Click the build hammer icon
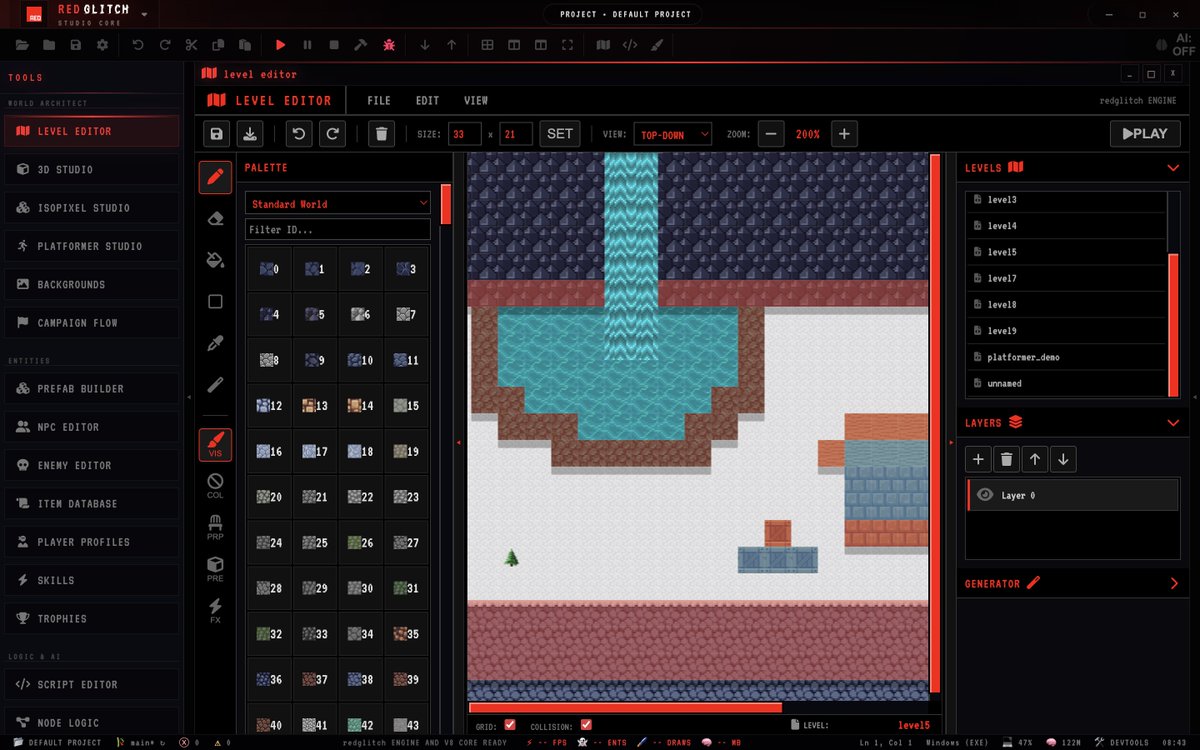Screen dimensions: 1200x750 coord(361,45)
